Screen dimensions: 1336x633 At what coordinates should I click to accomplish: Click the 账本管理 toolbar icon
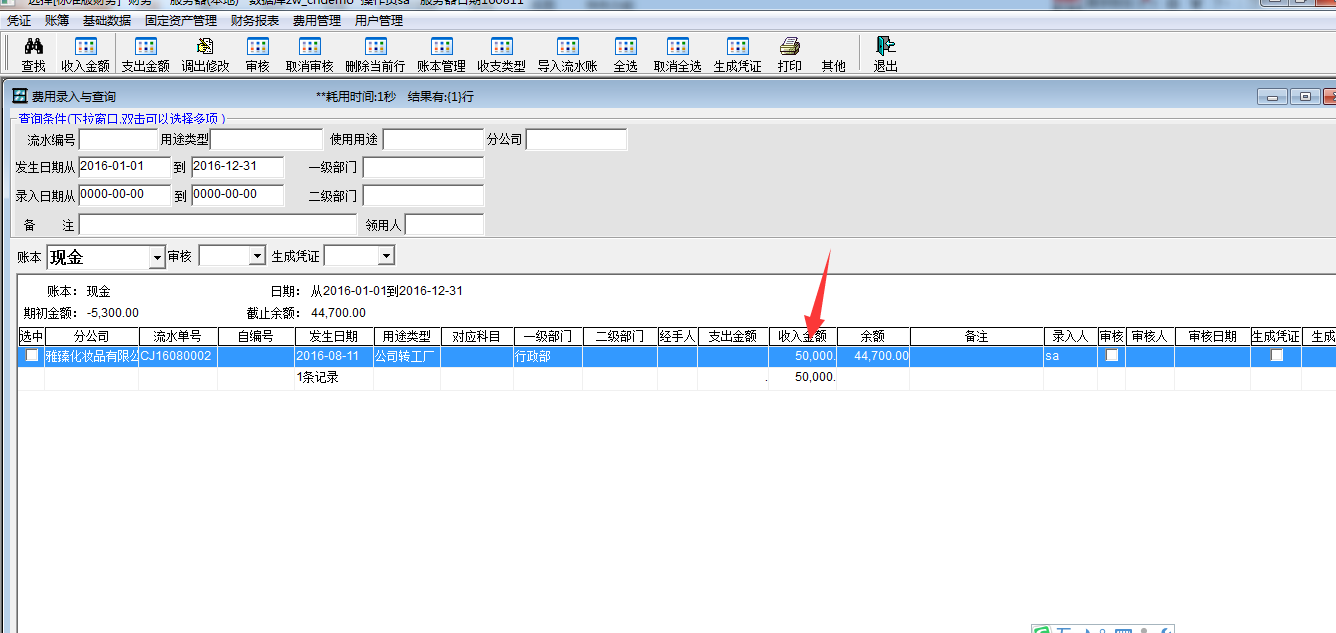click(441, 46)
